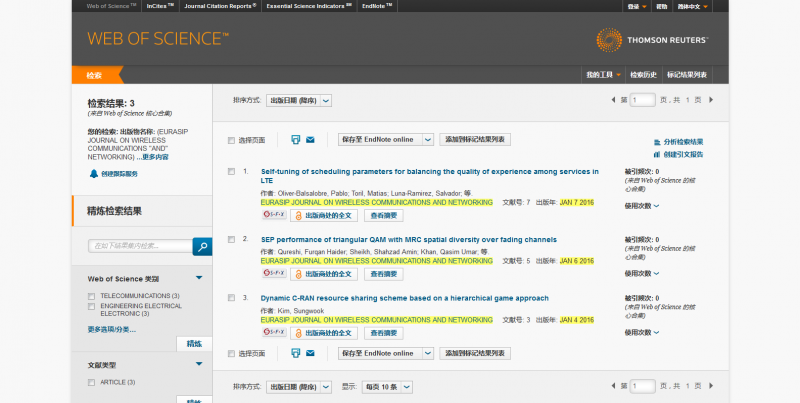Open the SEP performance of triangular QAM article

[x=409, y=240]
